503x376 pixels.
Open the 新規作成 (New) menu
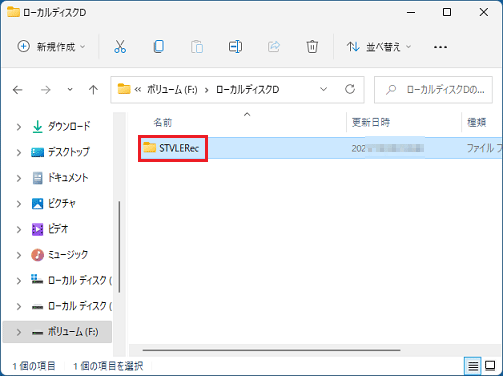coord(51,47)
